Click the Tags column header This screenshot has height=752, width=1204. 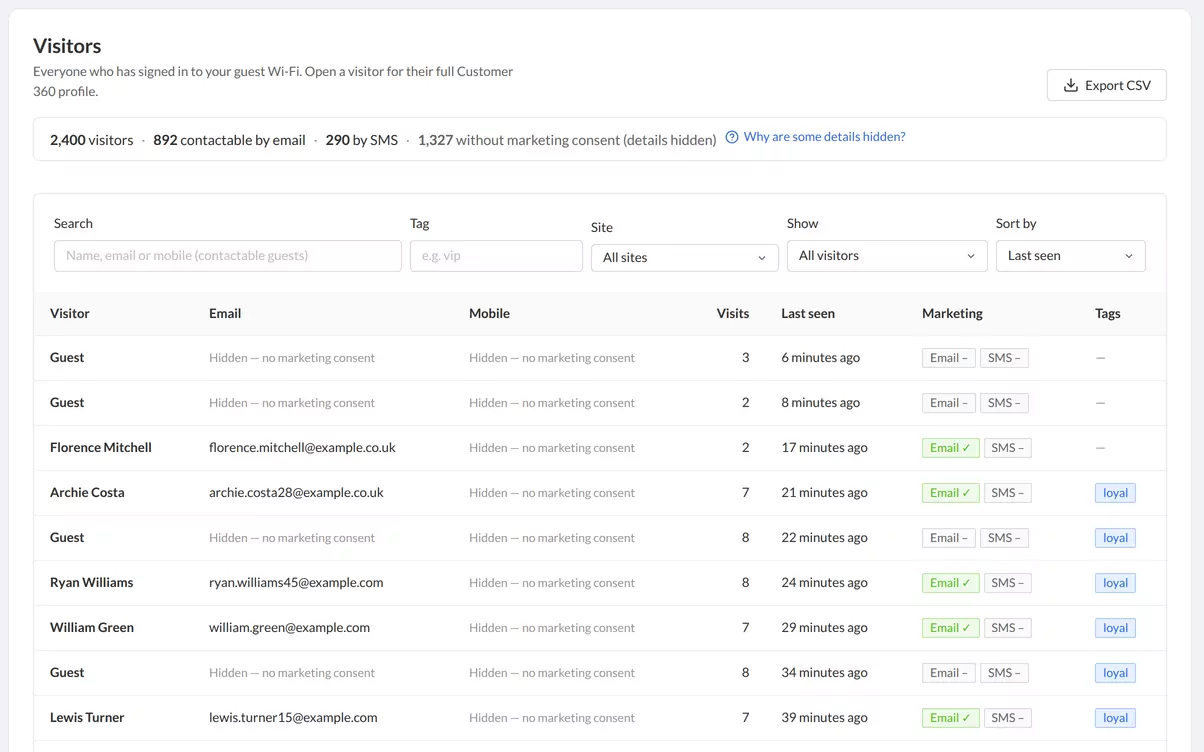click(1108, 313)
